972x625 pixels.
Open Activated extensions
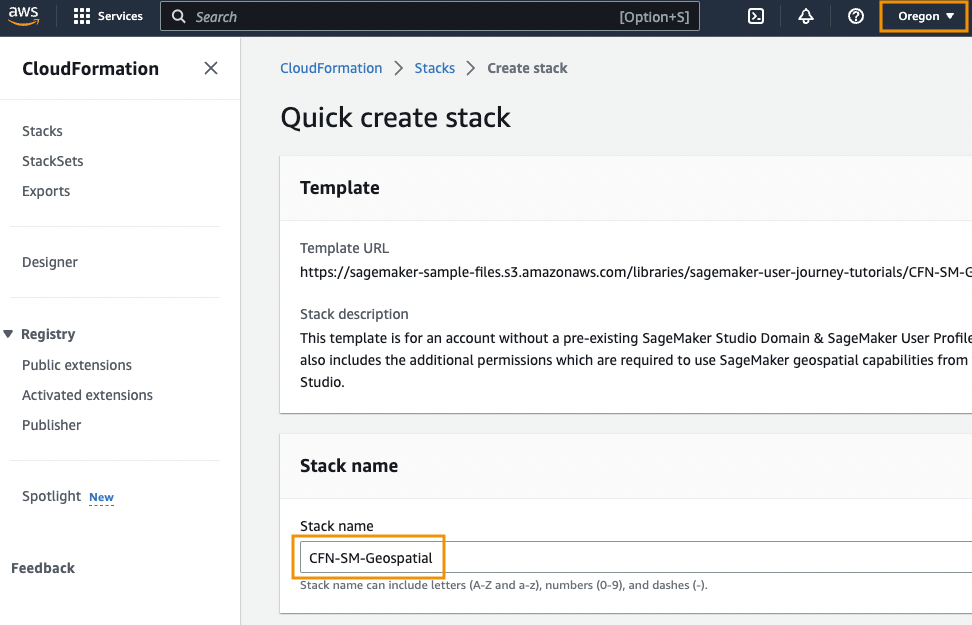click(x=87, y=394)
